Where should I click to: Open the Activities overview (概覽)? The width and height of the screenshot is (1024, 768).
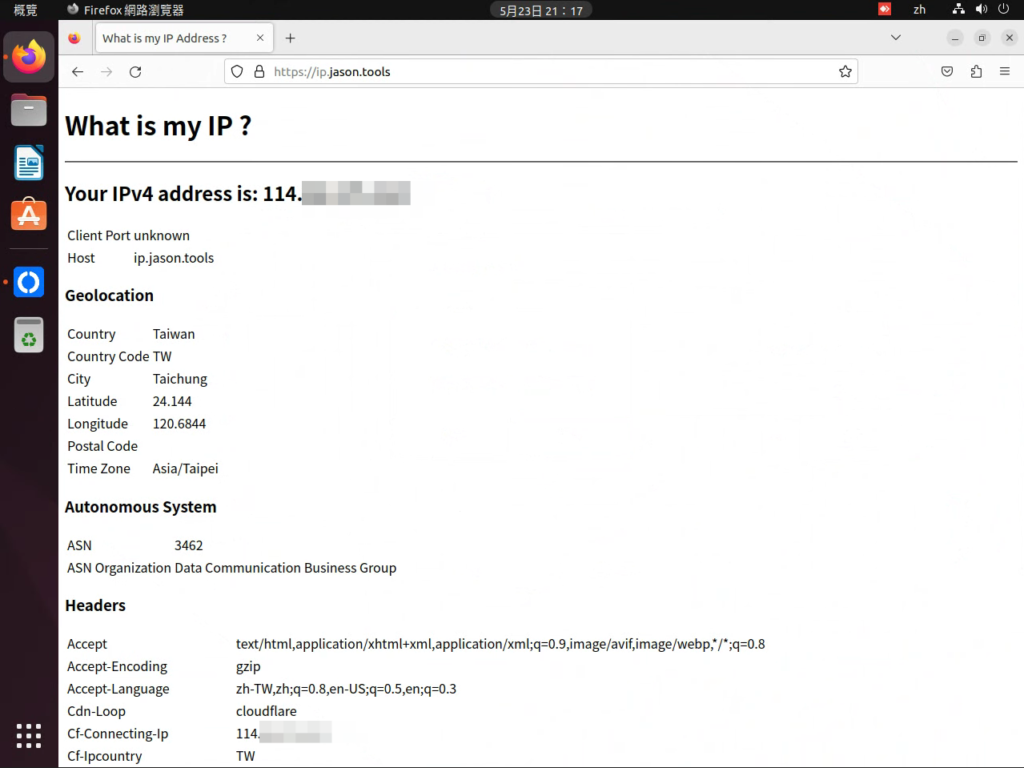25,10
